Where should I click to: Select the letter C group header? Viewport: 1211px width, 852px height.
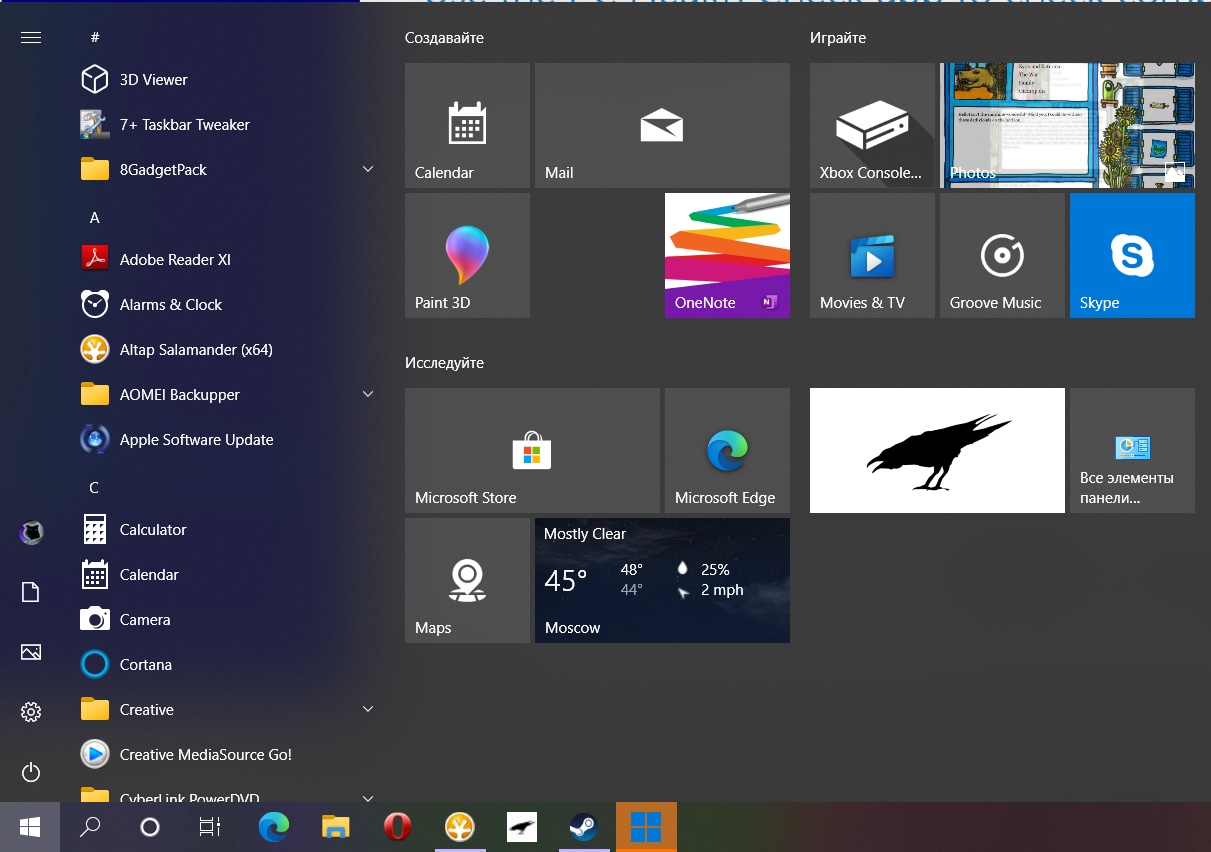(94, 487)
